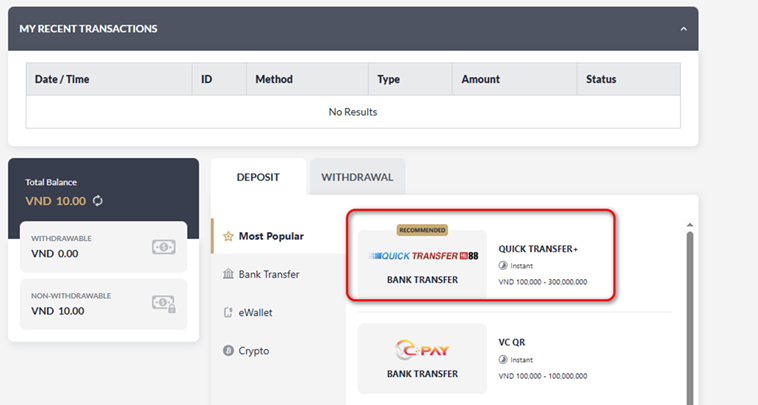The width and height of the screenshot is (758, 405).
Task: Click the Status column header
Action: tap(600, 79)
